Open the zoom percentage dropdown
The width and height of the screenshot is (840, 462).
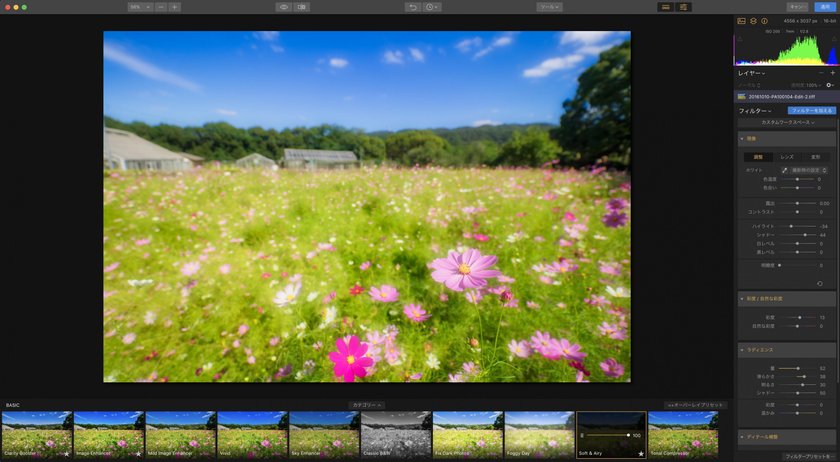(x=141, y=7)
